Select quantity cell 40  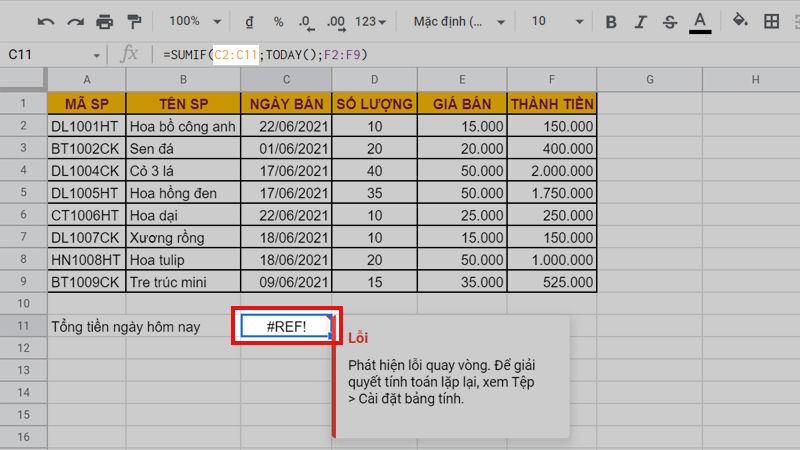374,170
